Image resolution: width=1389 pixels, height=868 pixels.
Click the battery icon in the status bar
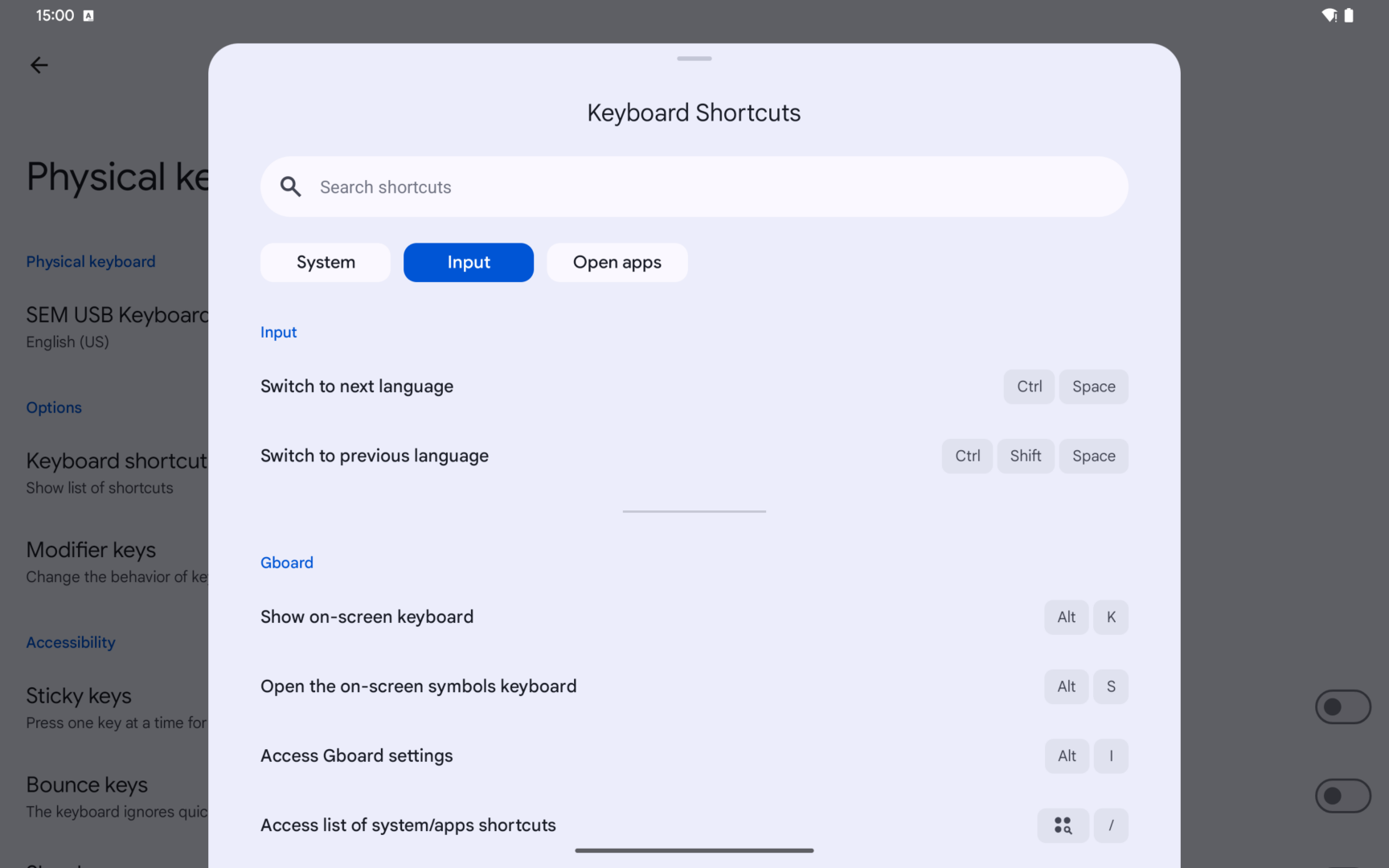click(1349, 14)
